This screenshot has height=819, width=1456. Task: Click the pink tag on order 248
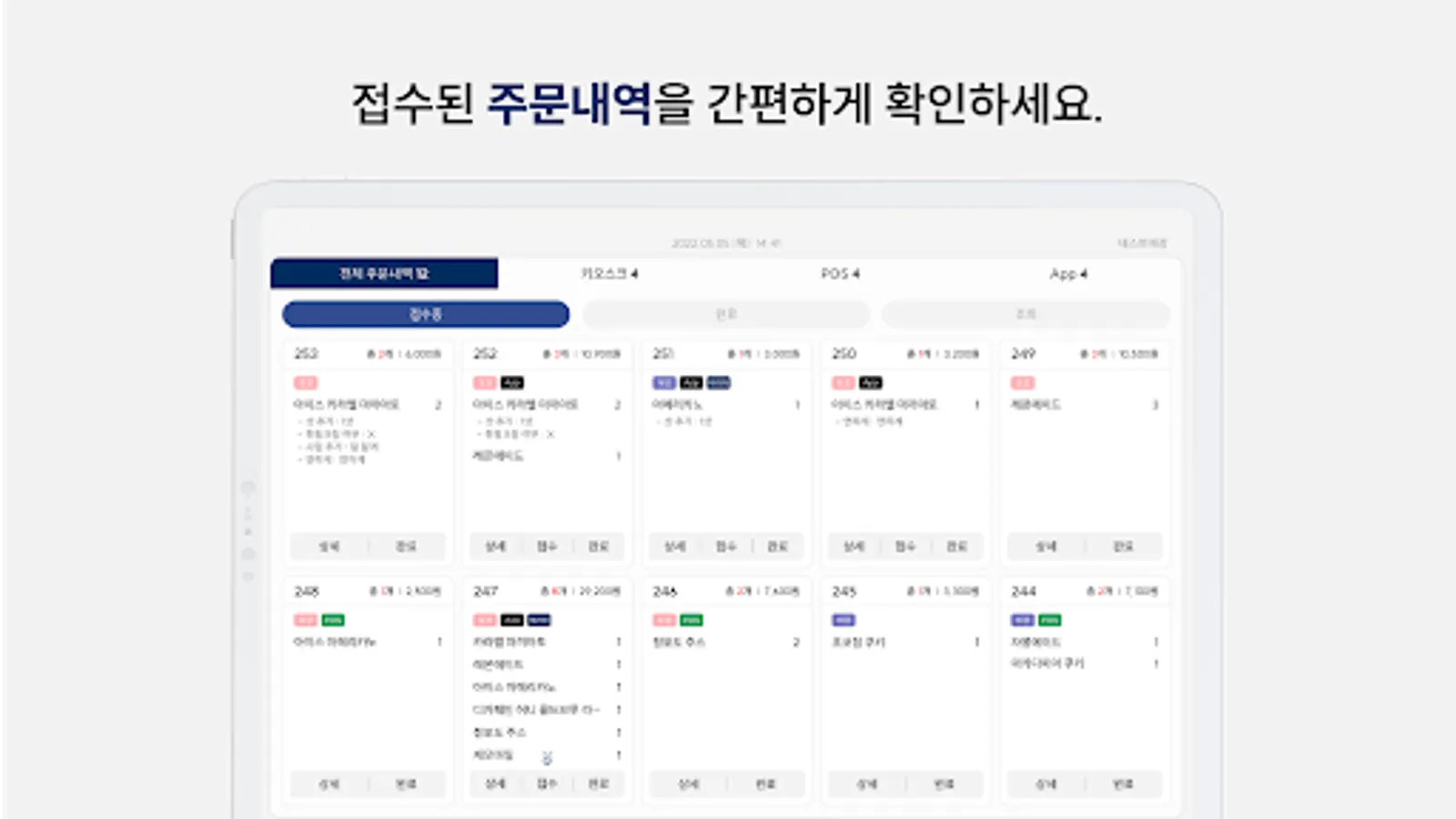(x=306, y=621)
